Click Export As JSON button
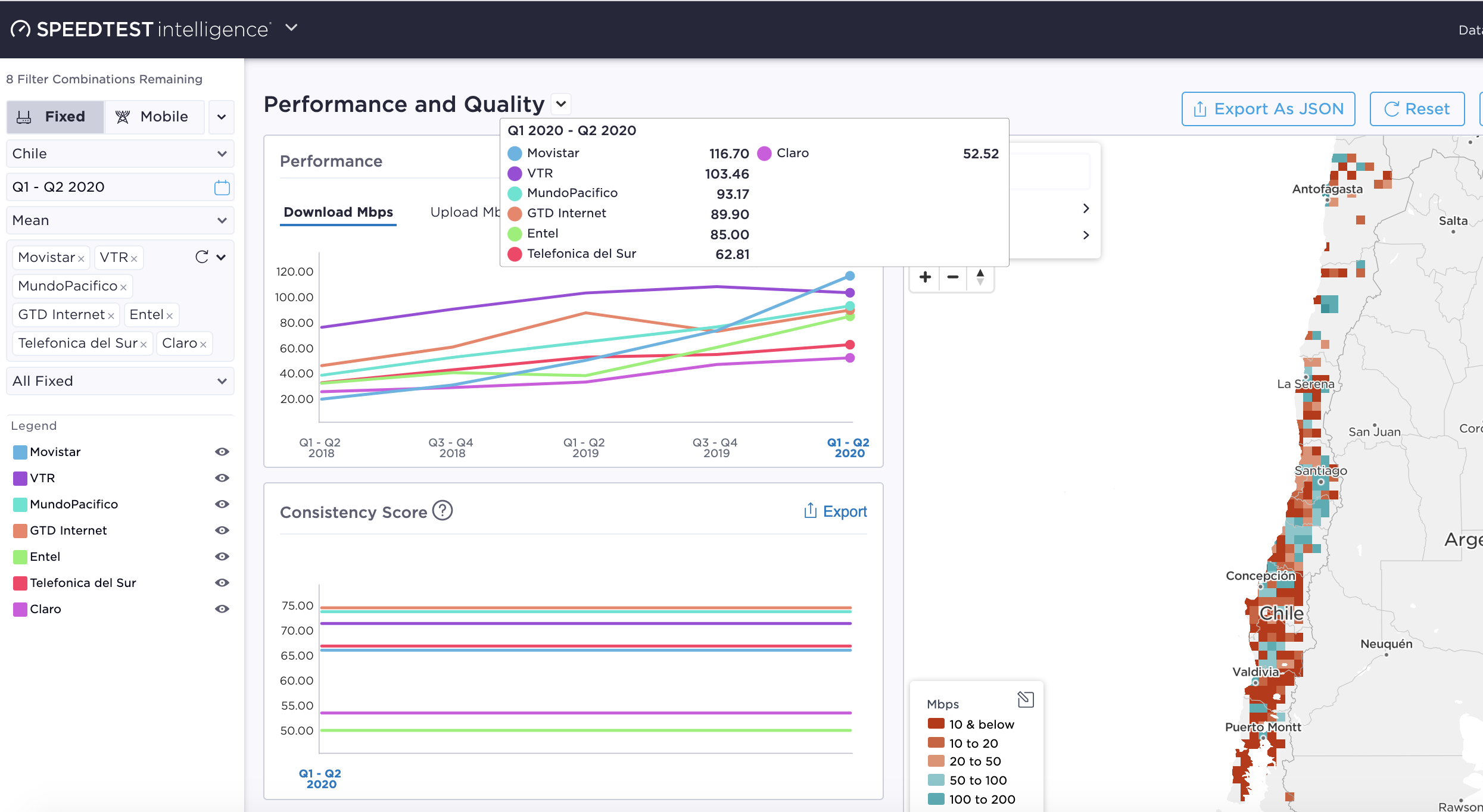Viewport: 1483px width, 812px height. [1268, 109]
